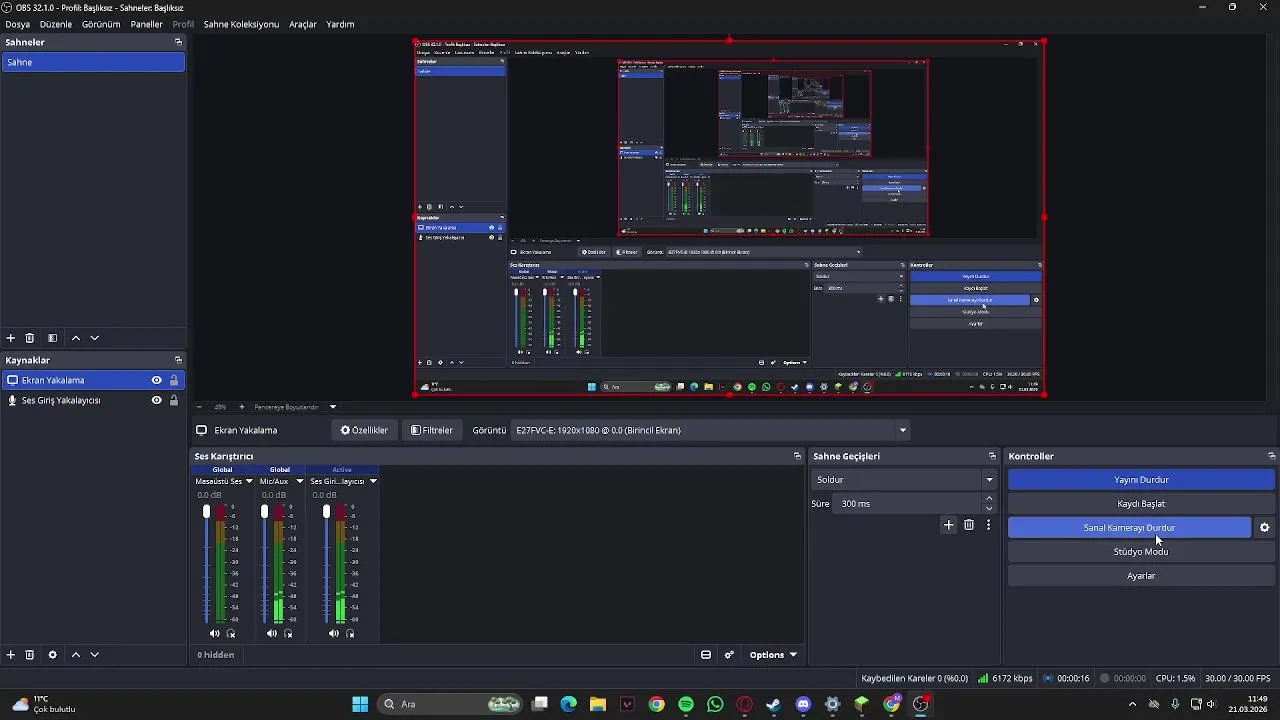Open Filtreler for the selected source

pos(432,430)
